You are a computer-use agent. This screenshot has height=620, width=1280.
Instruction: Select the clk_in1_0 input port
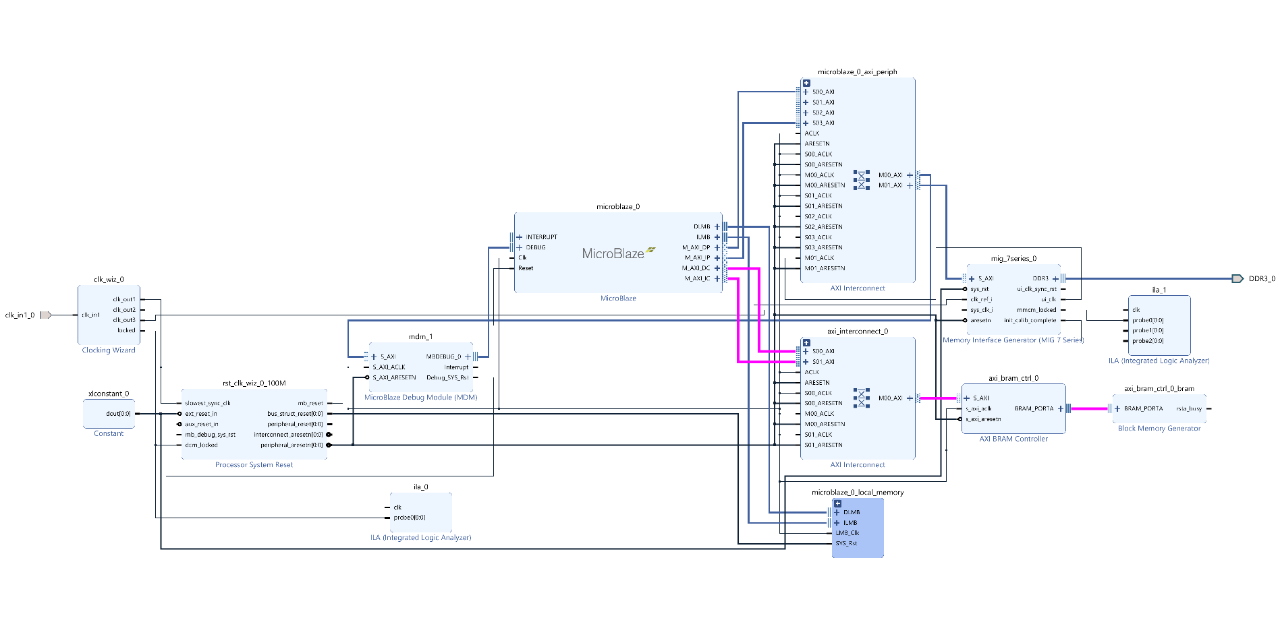(45, 314)
